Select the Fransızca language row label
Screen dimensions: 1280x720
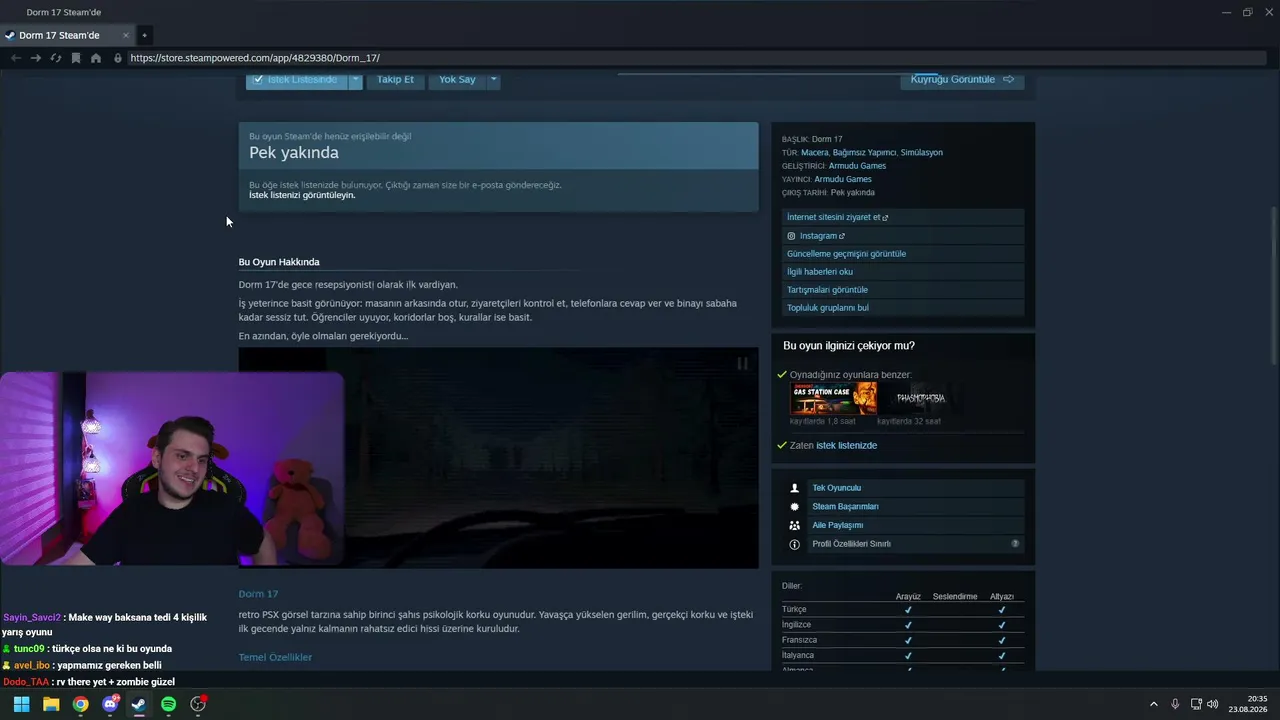tap(799, 640)
